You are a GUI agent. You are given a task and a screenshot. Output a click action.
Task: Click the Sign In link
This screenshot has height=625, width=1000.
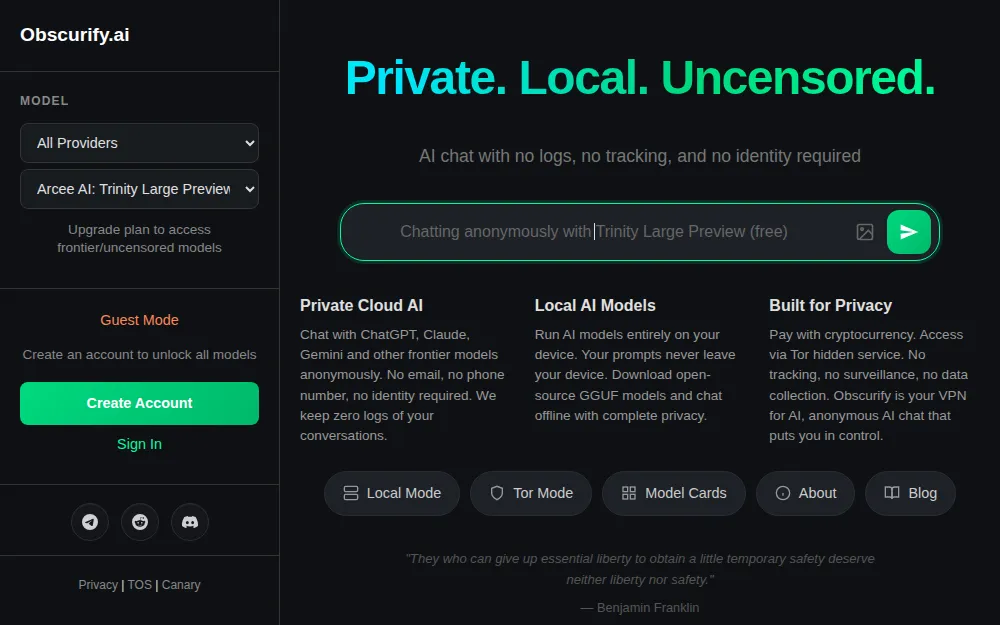click(139, 444)
